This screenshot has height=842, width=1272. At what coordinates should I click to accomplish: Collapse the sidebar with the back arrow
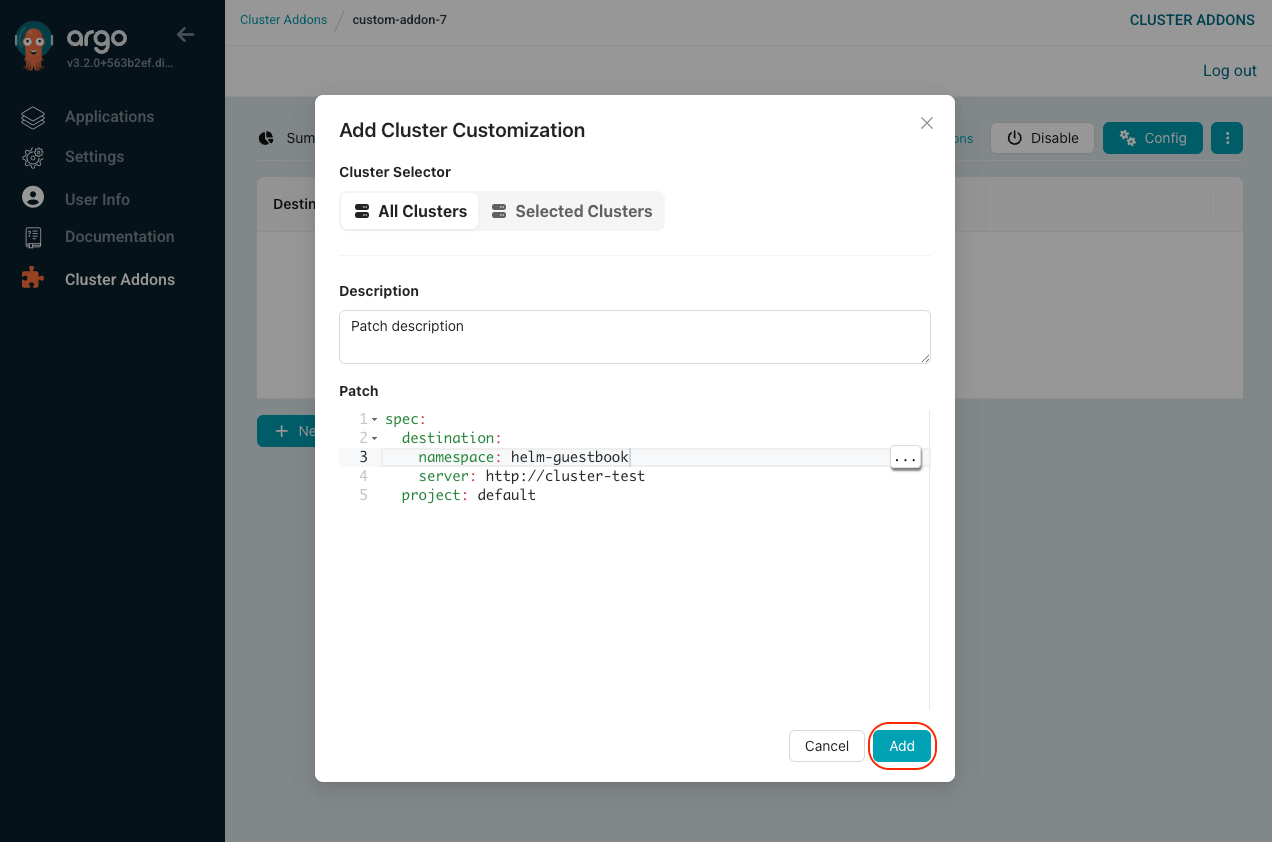[x=186, y=34]
